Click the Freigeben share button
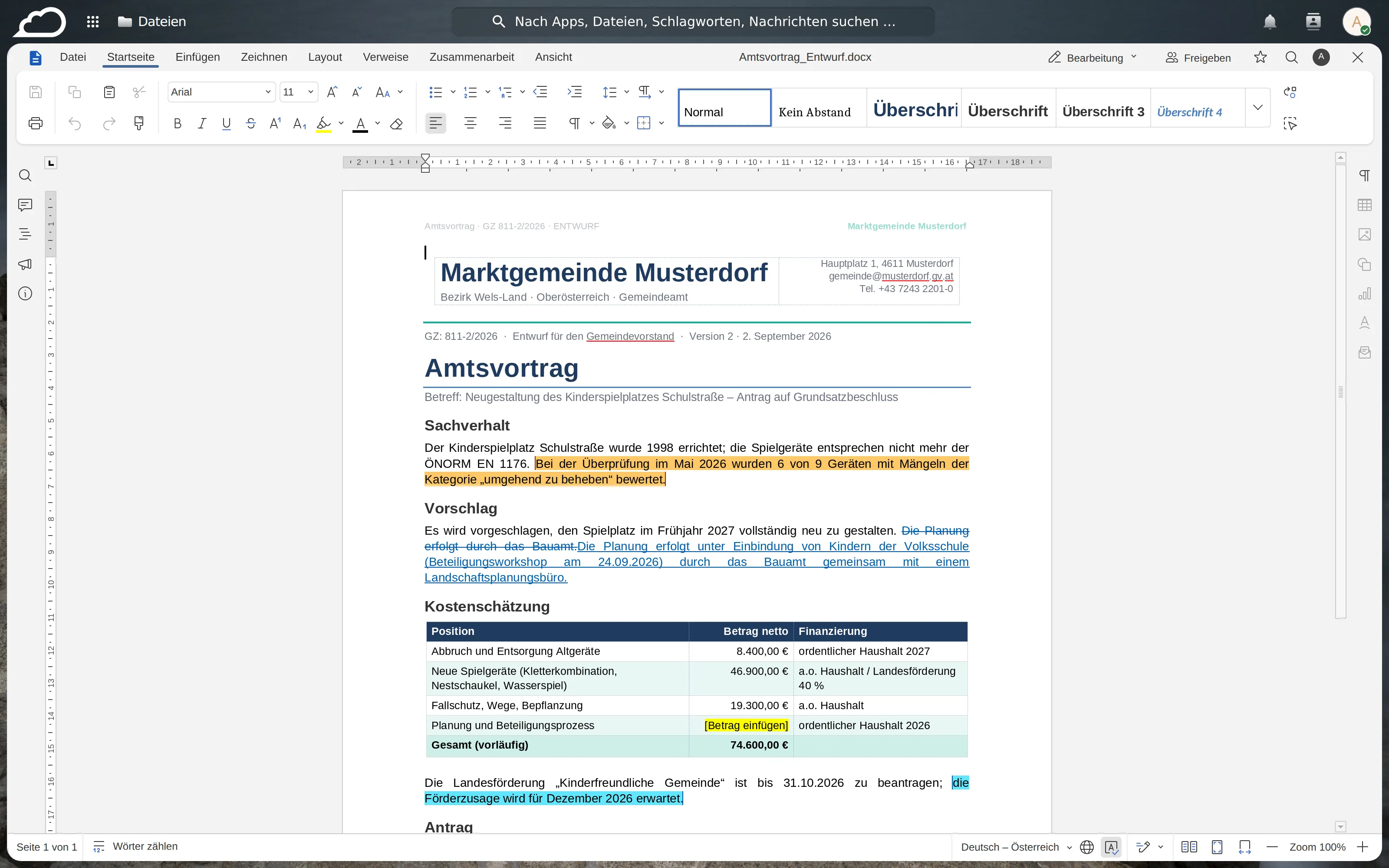 [x=1198, y=57]
